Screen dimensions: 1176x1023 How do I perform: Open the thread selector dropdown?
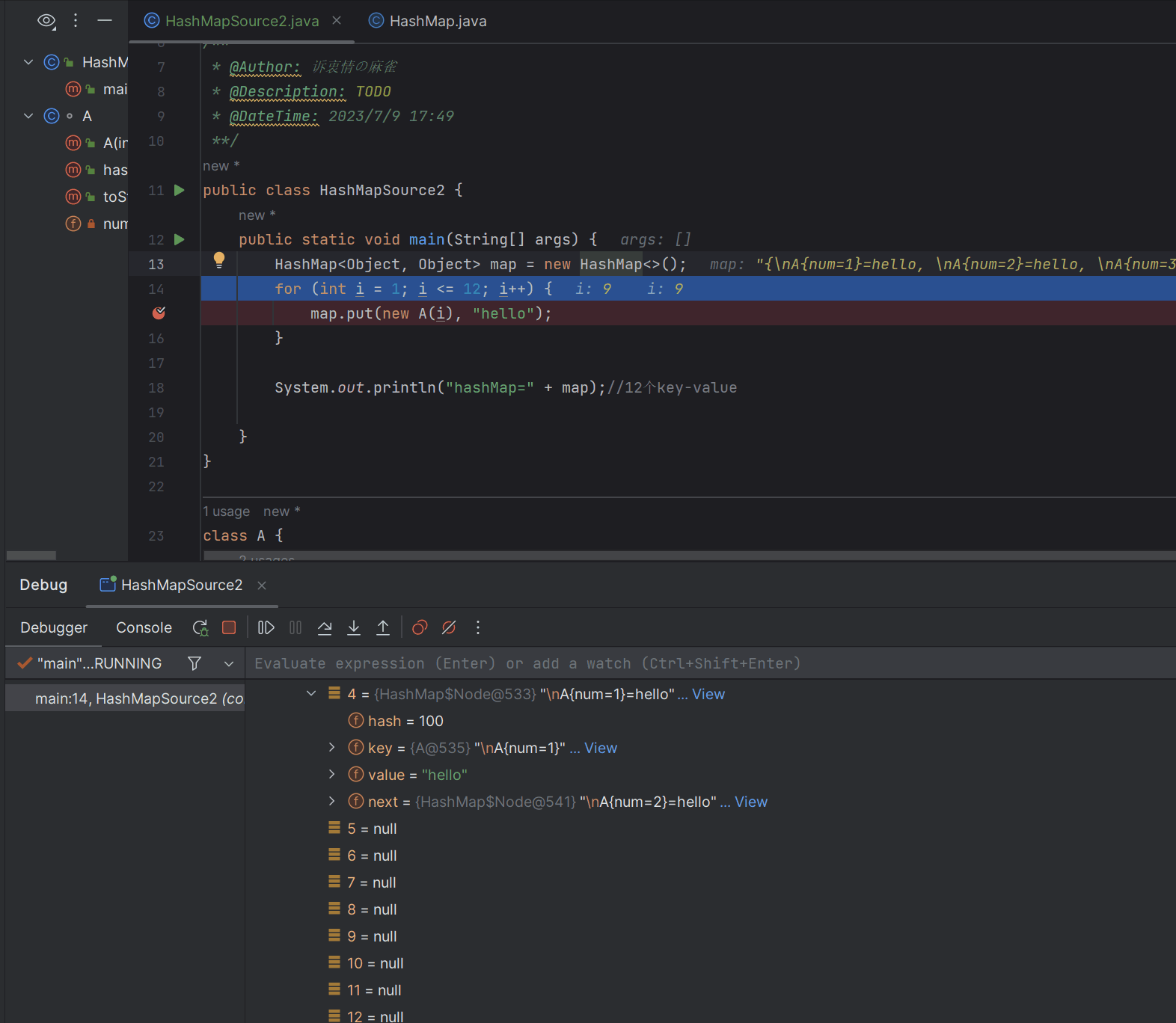(x=229, y=663)
